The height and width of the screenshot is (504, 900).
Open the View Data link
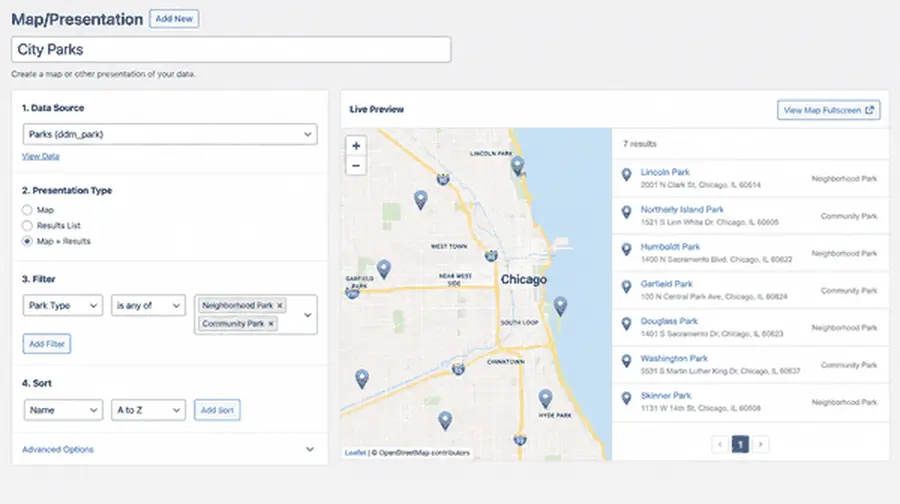41,156
